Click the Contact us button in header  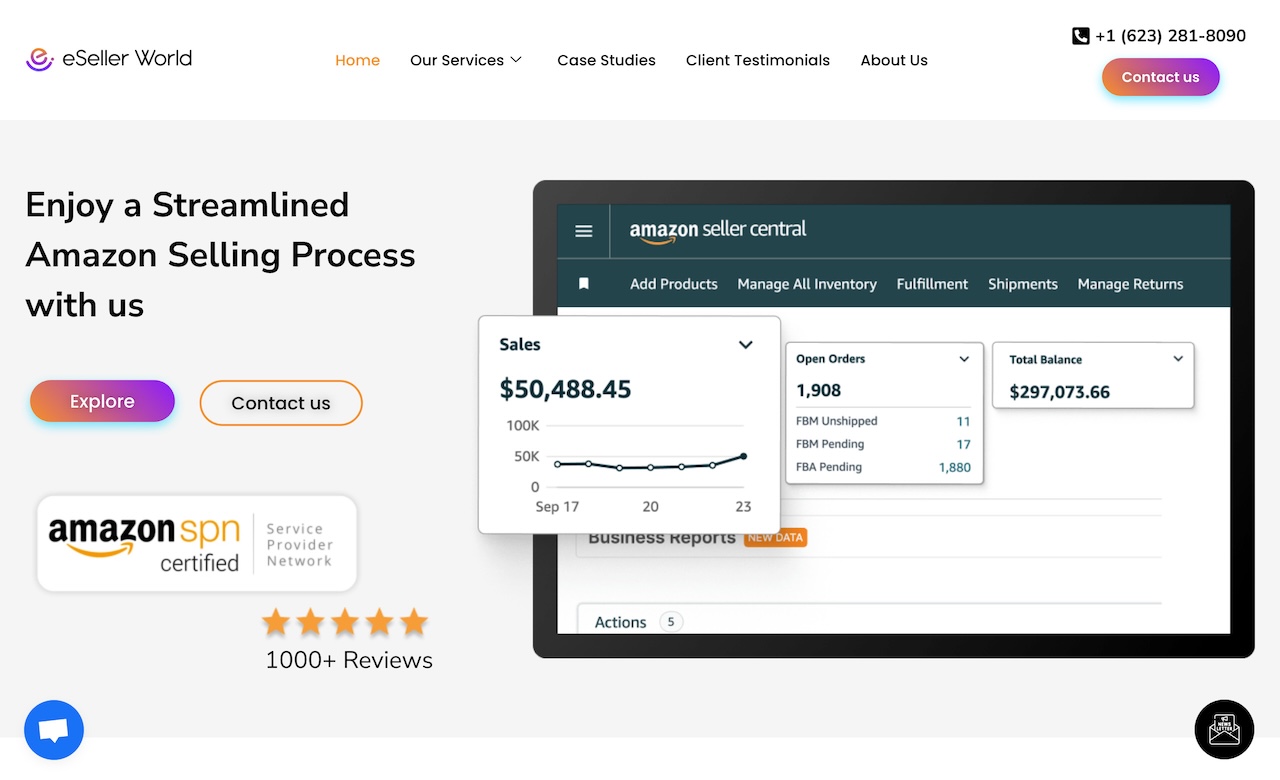[x=1160, y=77]
